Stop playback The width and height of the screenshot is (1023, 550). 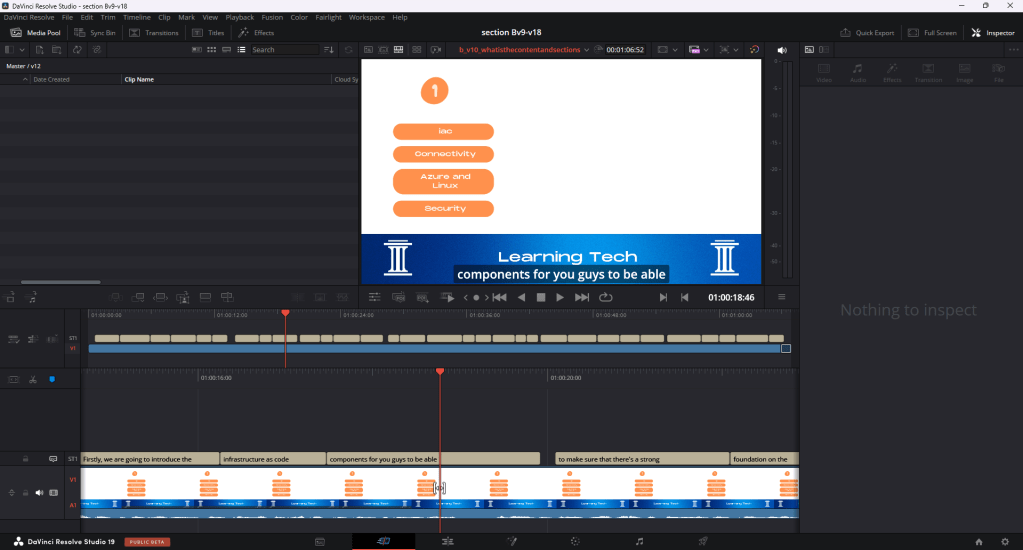tap(541, 298)
